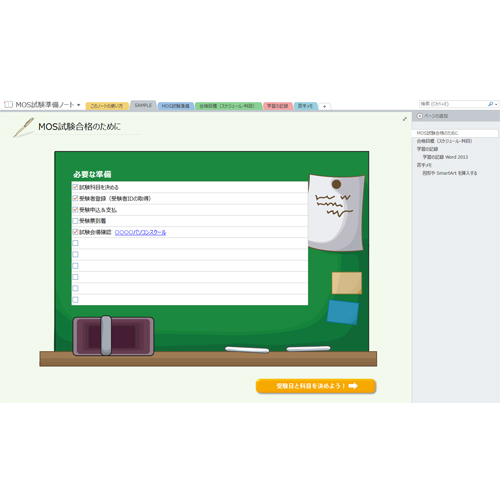Click the pen icon beside the page title
Image resolution: width=500 pixels, height=500 pixels.
[23, 127]
